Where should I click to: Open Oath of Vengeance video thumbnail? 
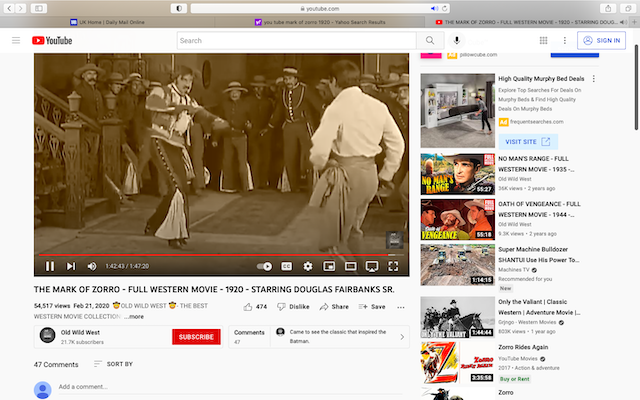point(458,219)
